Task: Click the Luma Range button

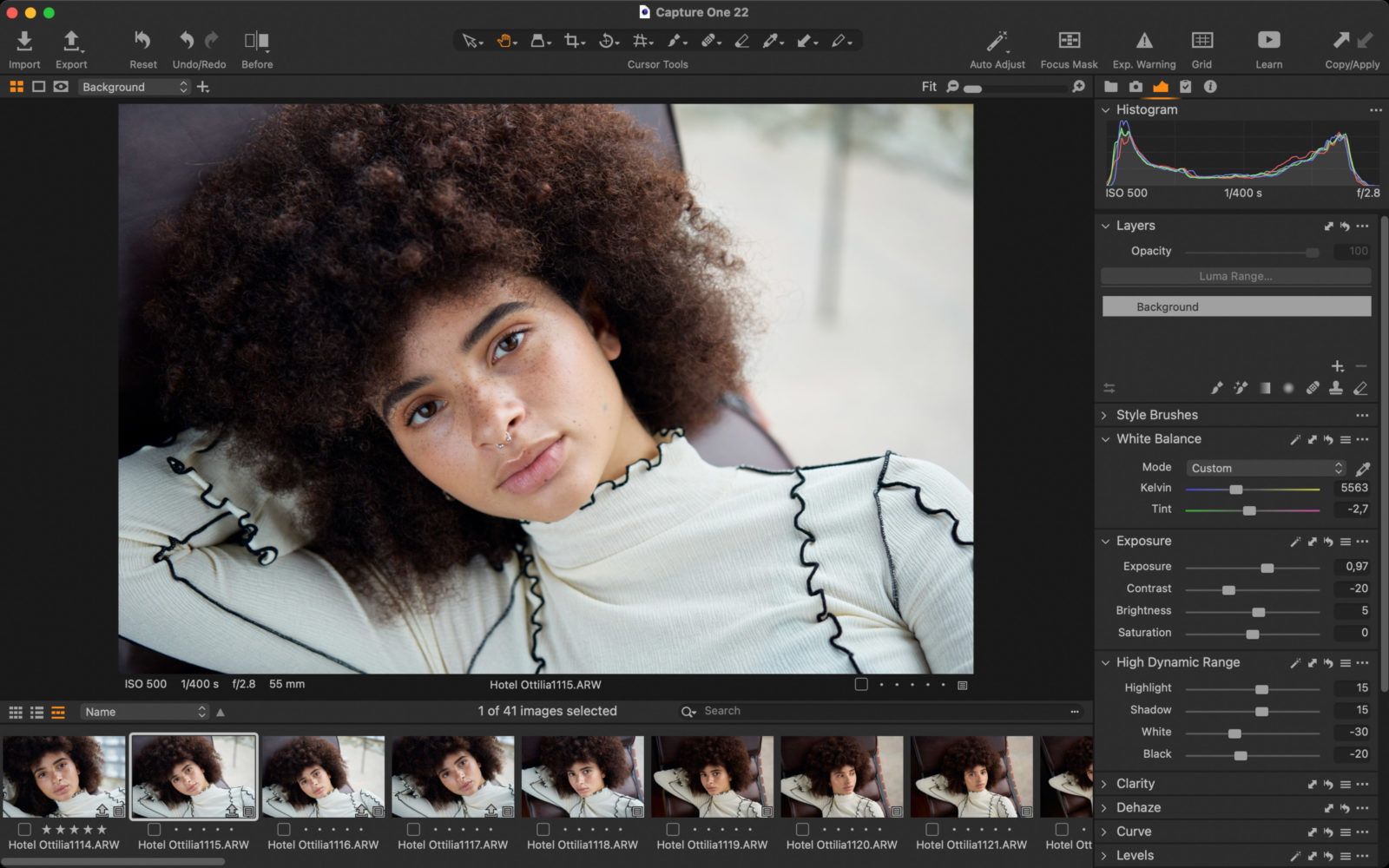Action: tap(1235, 276)
